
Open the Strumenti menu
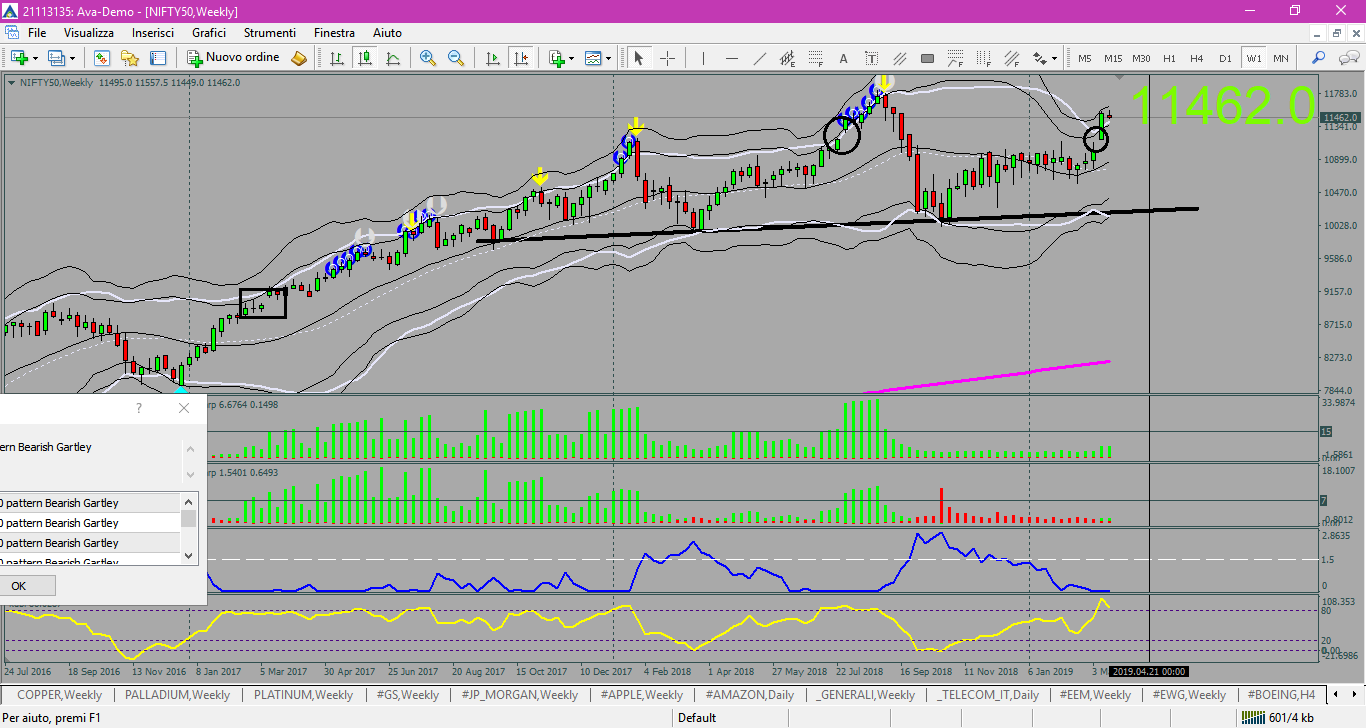tap(270, 33)
